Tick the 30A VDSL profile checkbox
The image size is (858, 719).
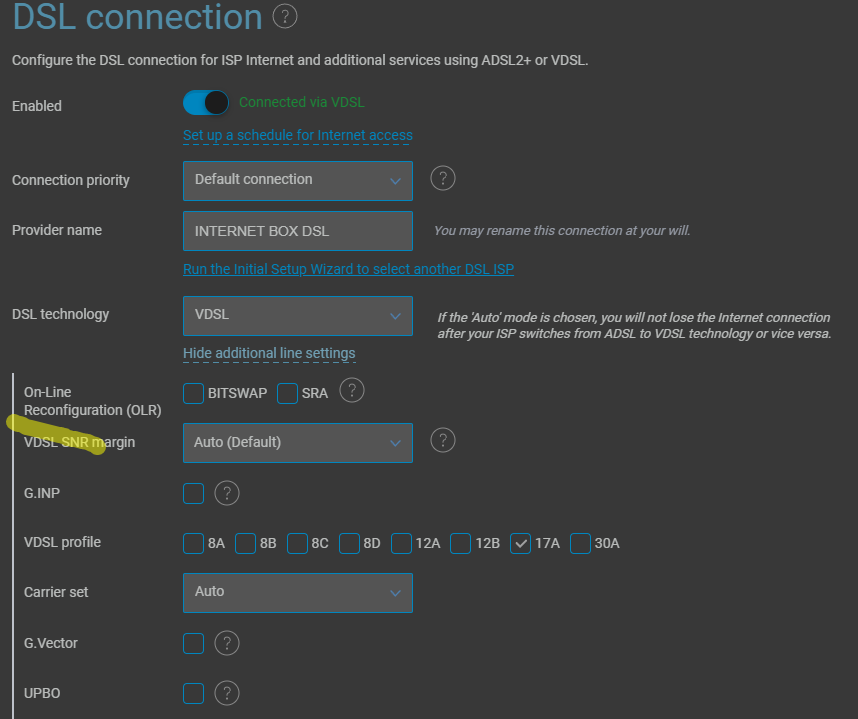pyautogui.click(x=580, y=543)
